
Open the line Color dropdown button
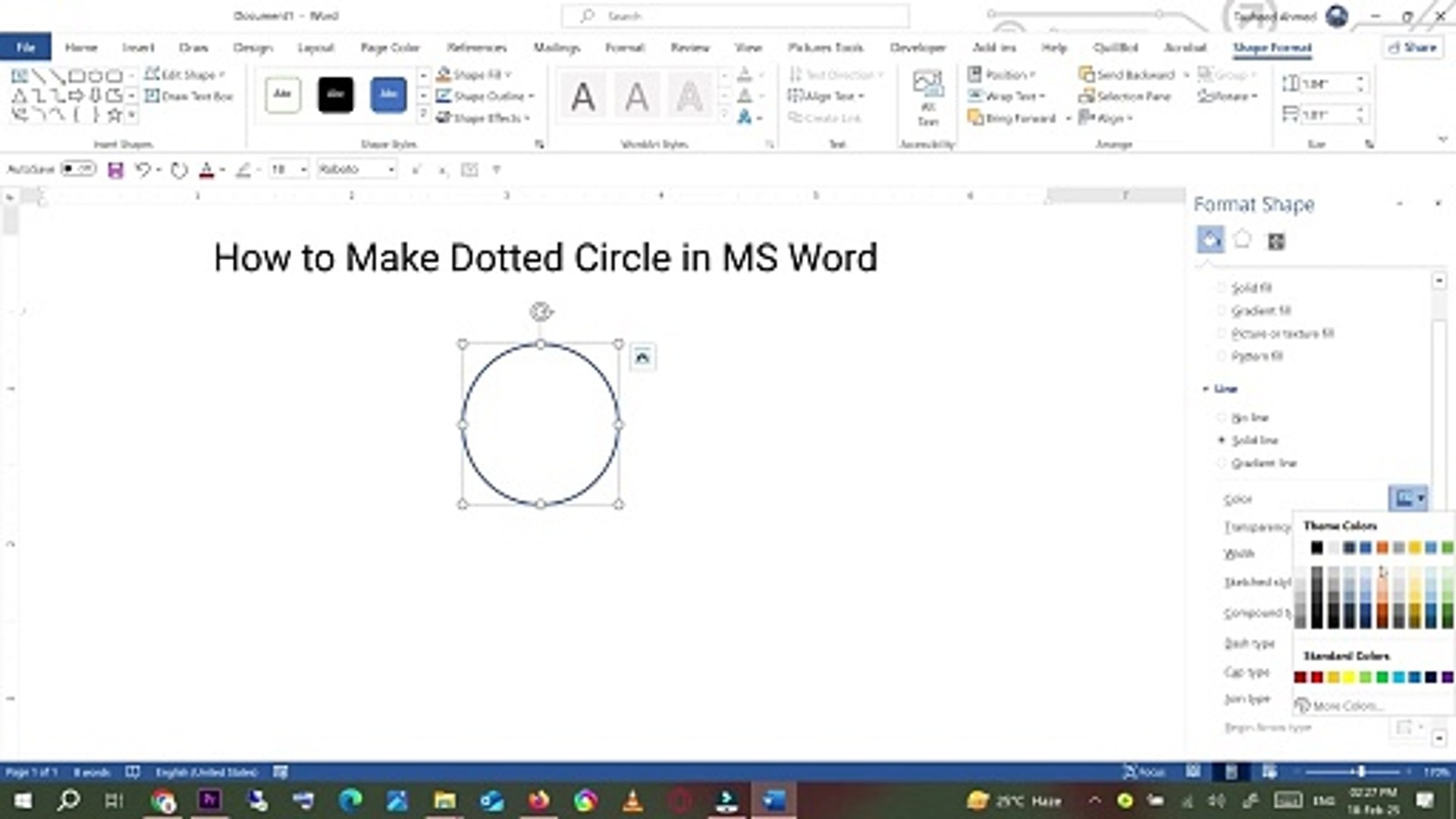[1408, 498]
